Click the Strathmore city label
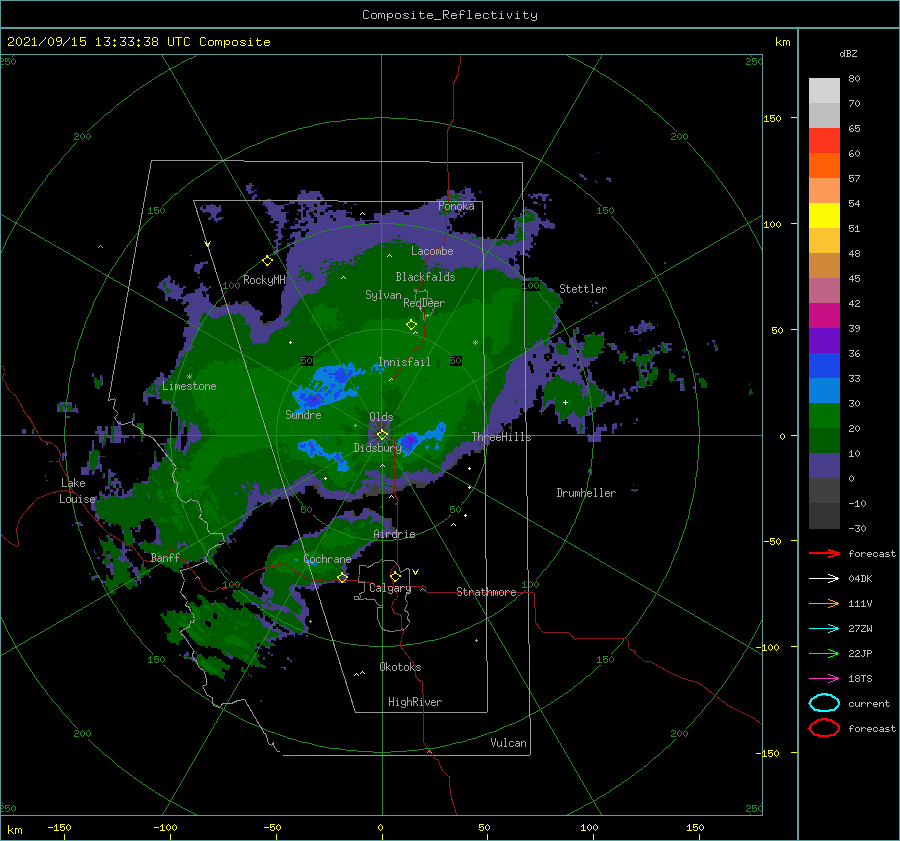Screen dimensions: 900x841 point(486,592)
